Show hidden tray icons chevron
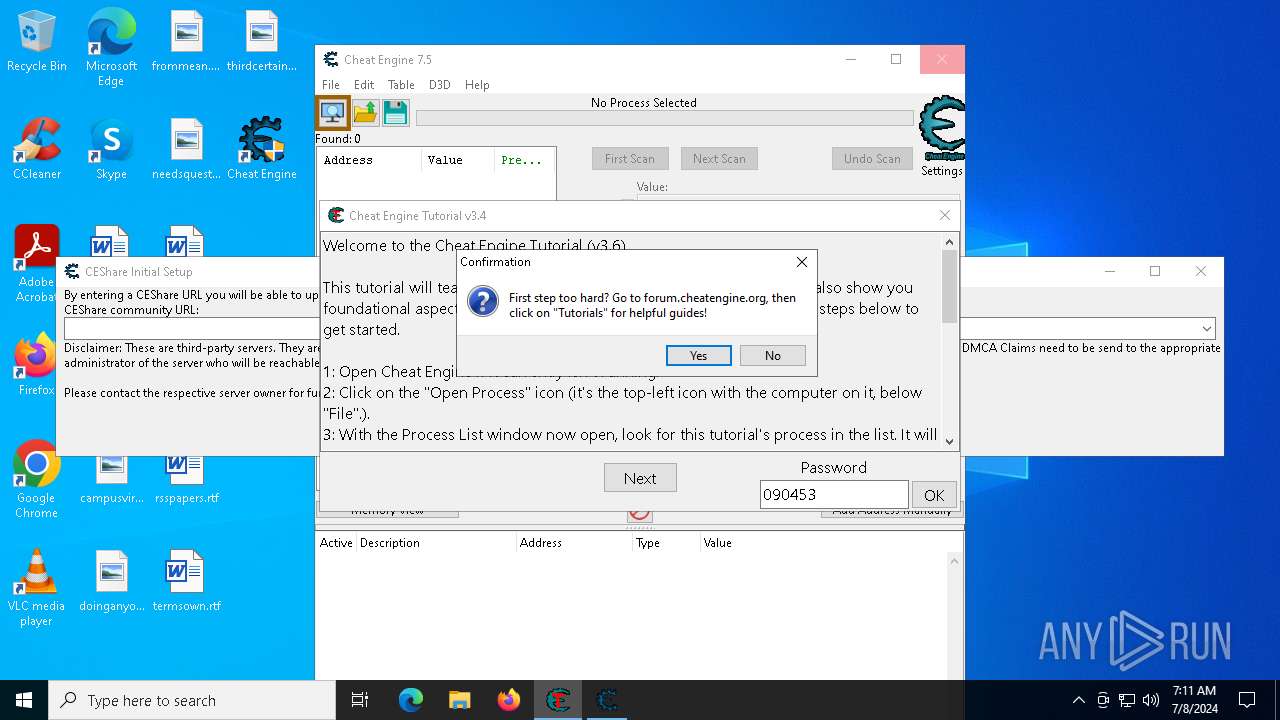 coord(1078,700)
